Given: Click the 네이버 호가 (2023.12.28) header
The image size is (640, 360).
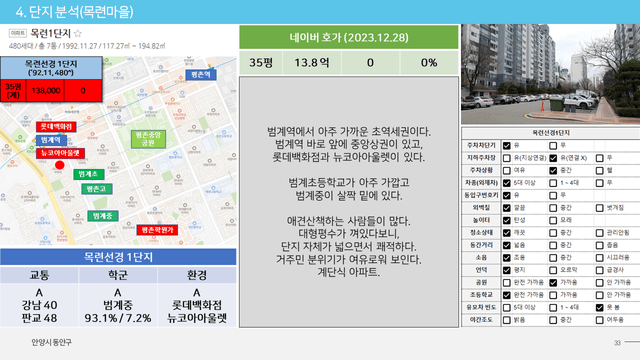Looking at the screenshot, I should [349, 37].
